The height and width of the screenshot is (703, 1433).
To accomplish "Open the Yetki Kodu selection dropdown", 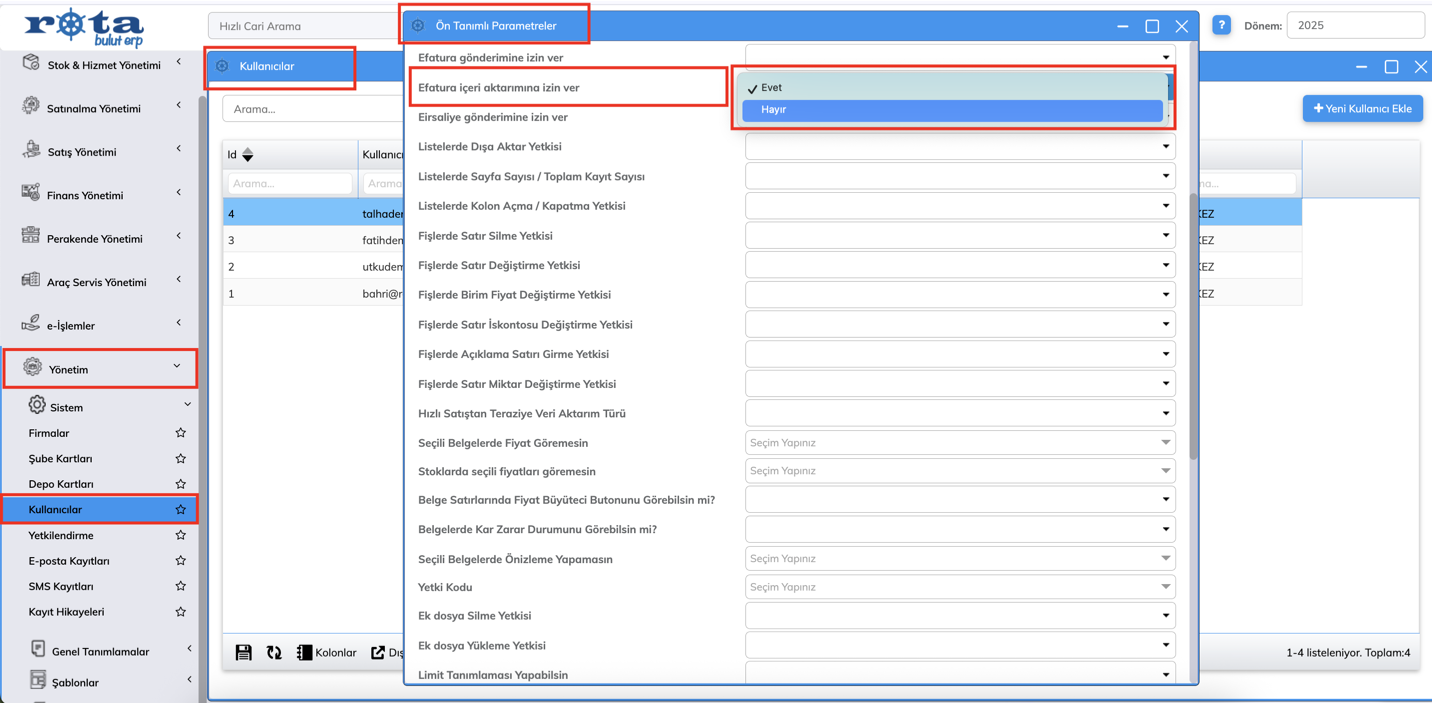I will point(959,587).
